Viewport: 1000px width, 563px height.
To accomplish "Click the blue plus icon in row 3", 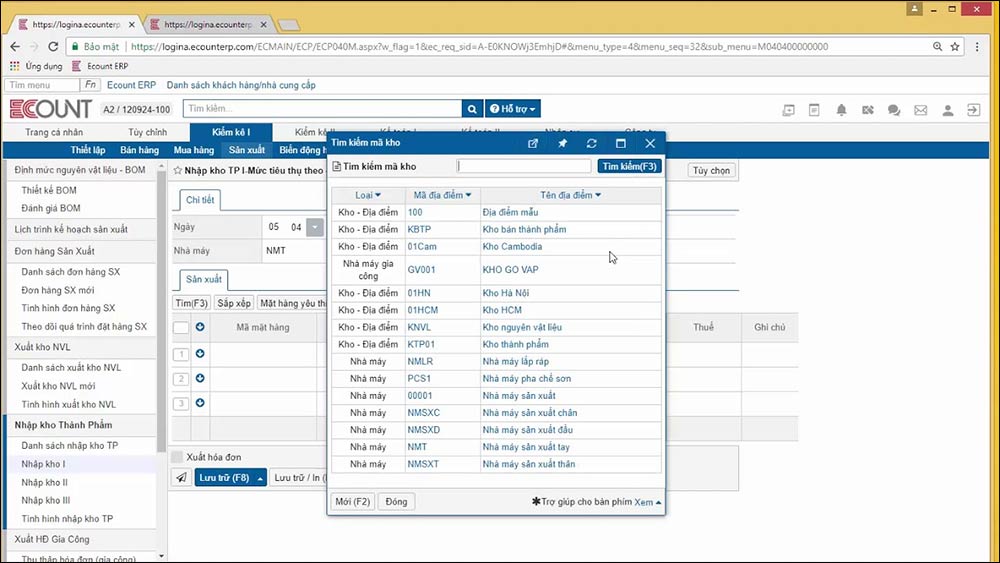I will point(200,403).
